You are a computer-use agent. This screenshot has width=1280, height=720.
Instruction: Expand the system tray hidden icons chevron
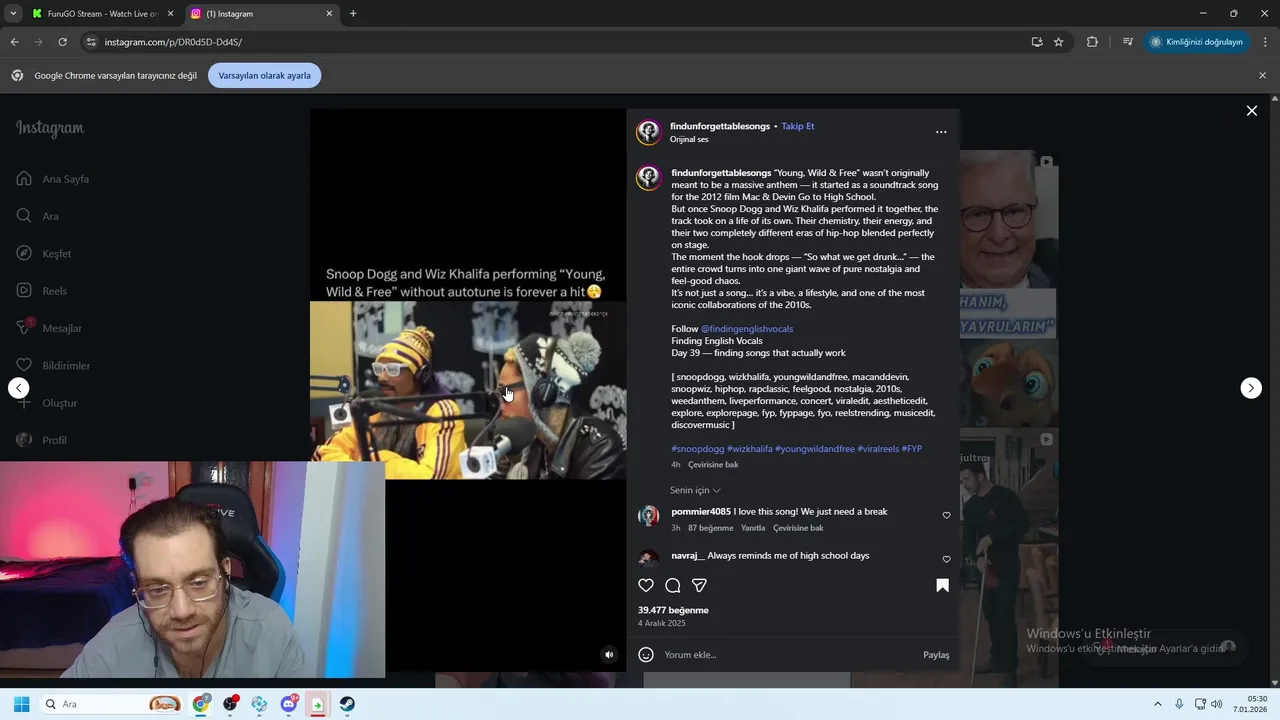point(1158,704)
